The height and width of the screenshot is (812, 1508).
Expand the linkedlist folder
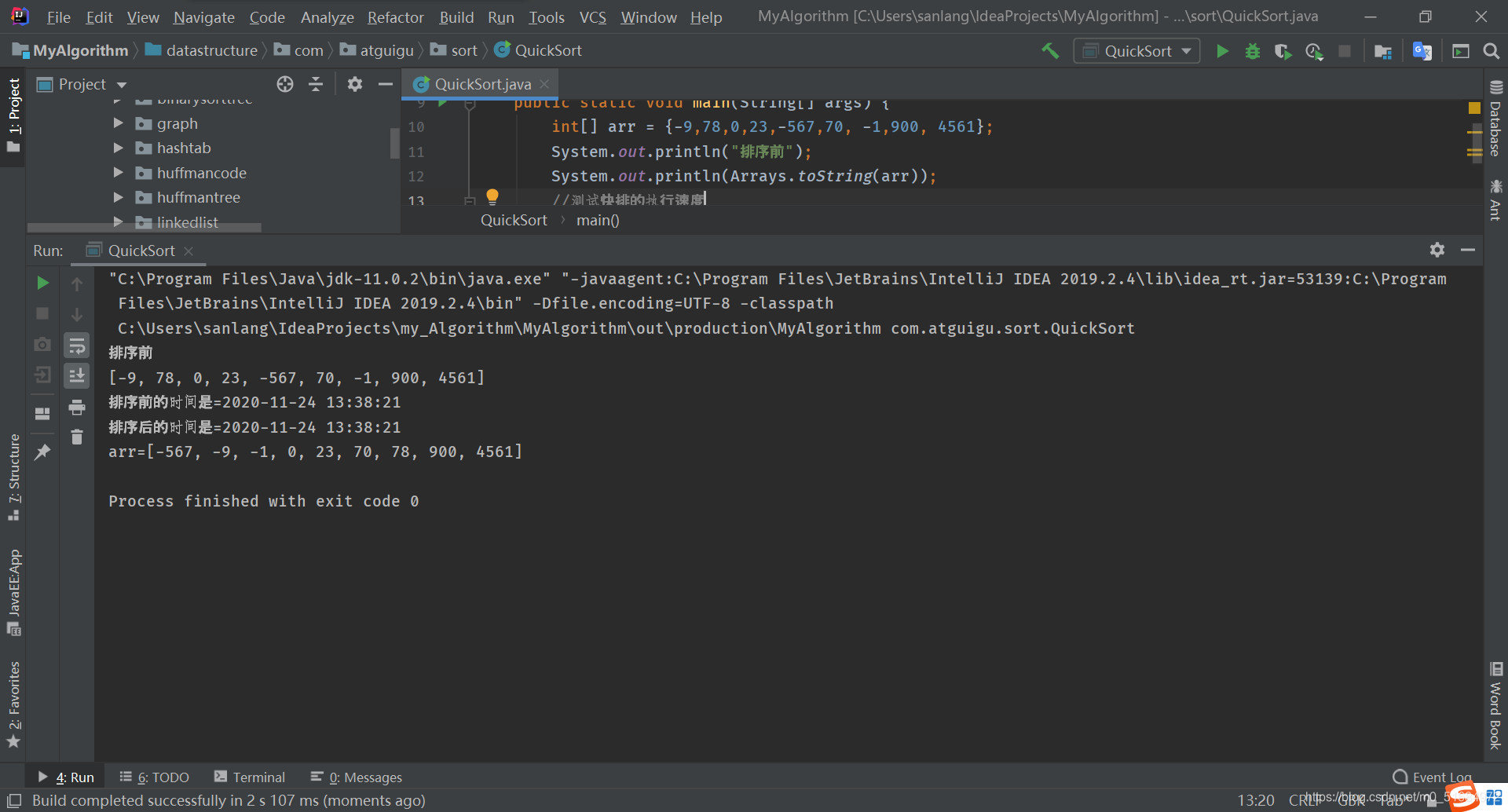pyautogui.click(x=118, y=222)
